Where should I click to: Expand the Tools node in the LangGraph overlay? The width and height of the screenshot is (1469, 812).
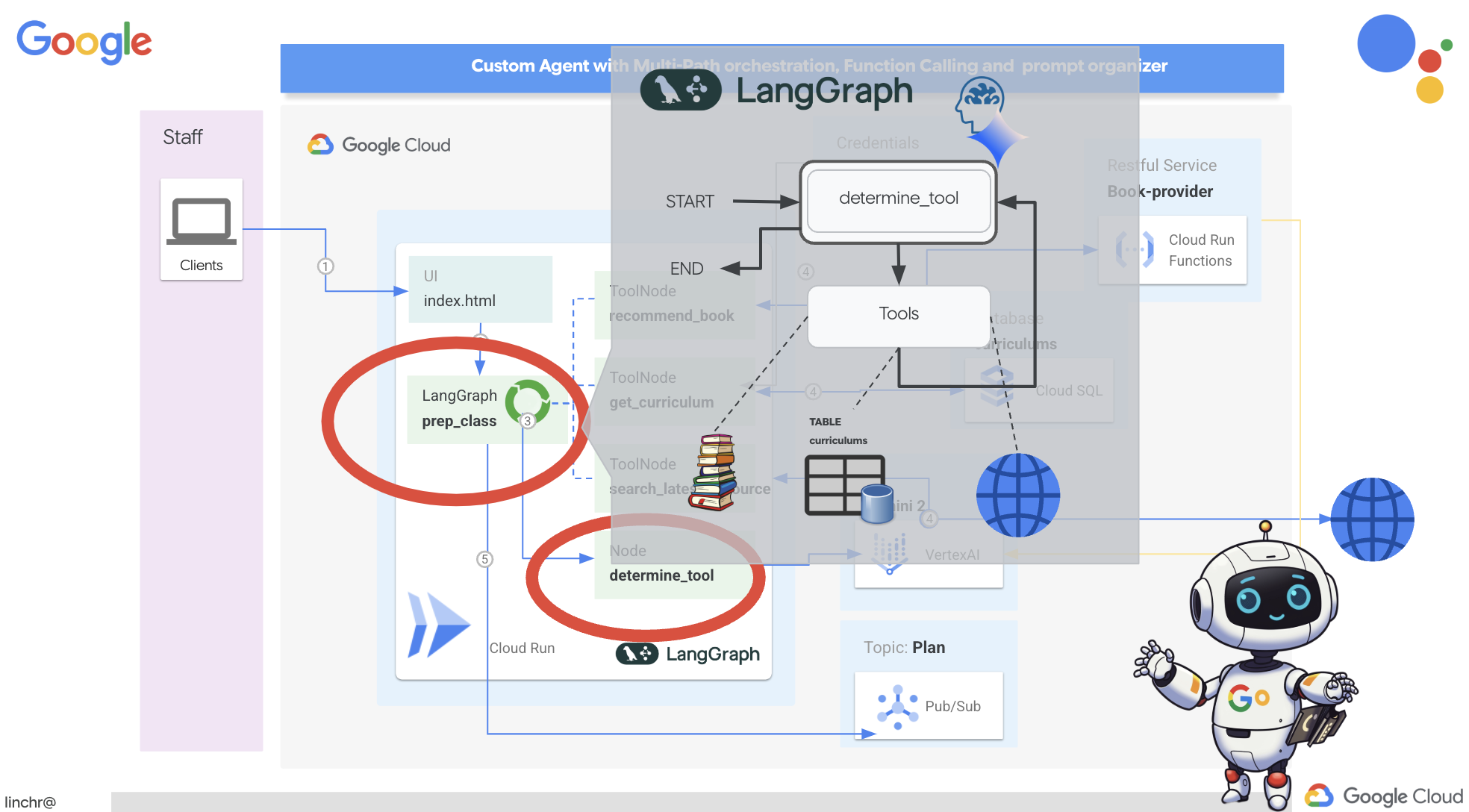(x=898, y=314)
